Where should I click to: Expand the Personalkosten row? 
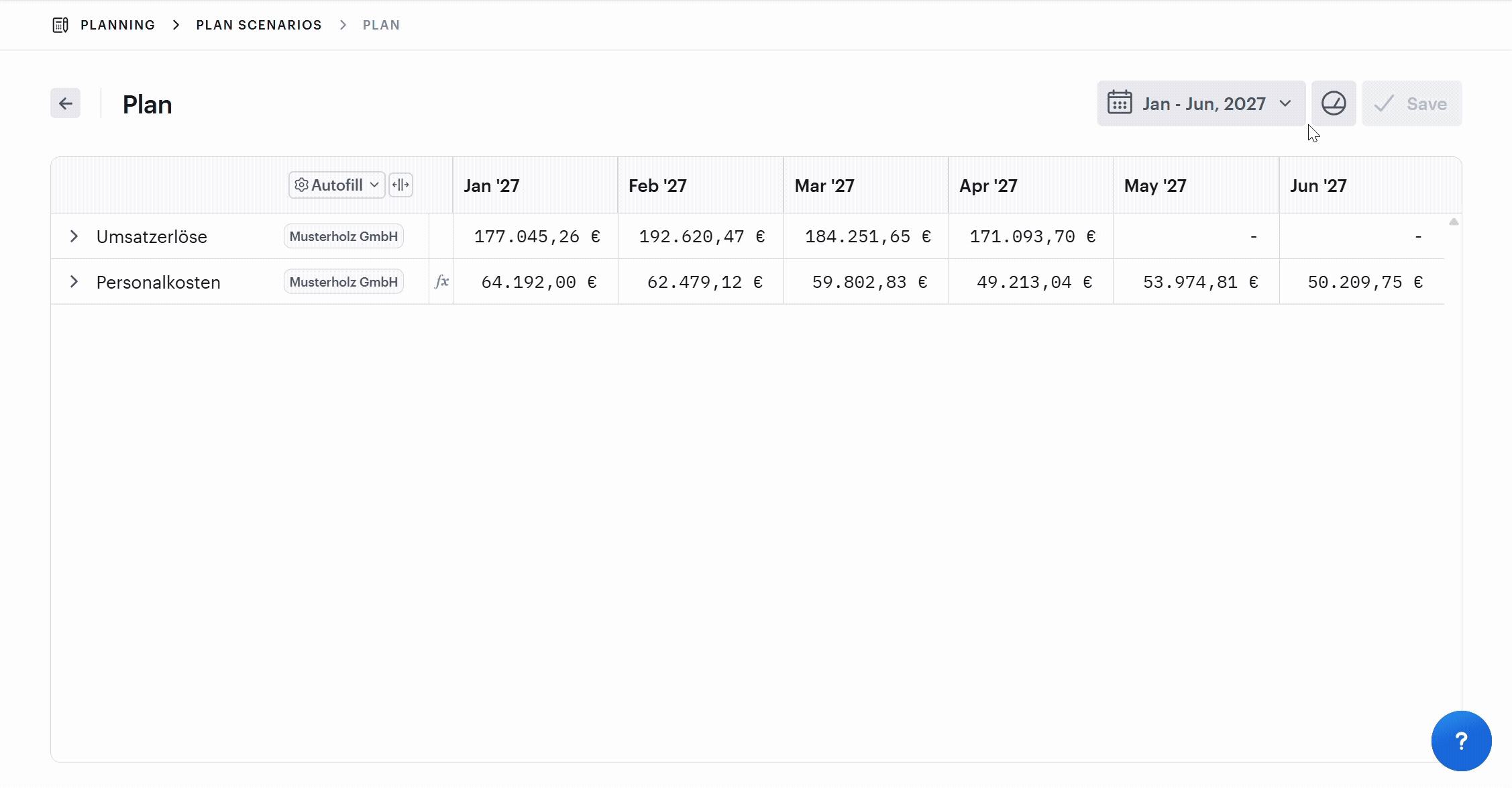(x=74, y=282)
